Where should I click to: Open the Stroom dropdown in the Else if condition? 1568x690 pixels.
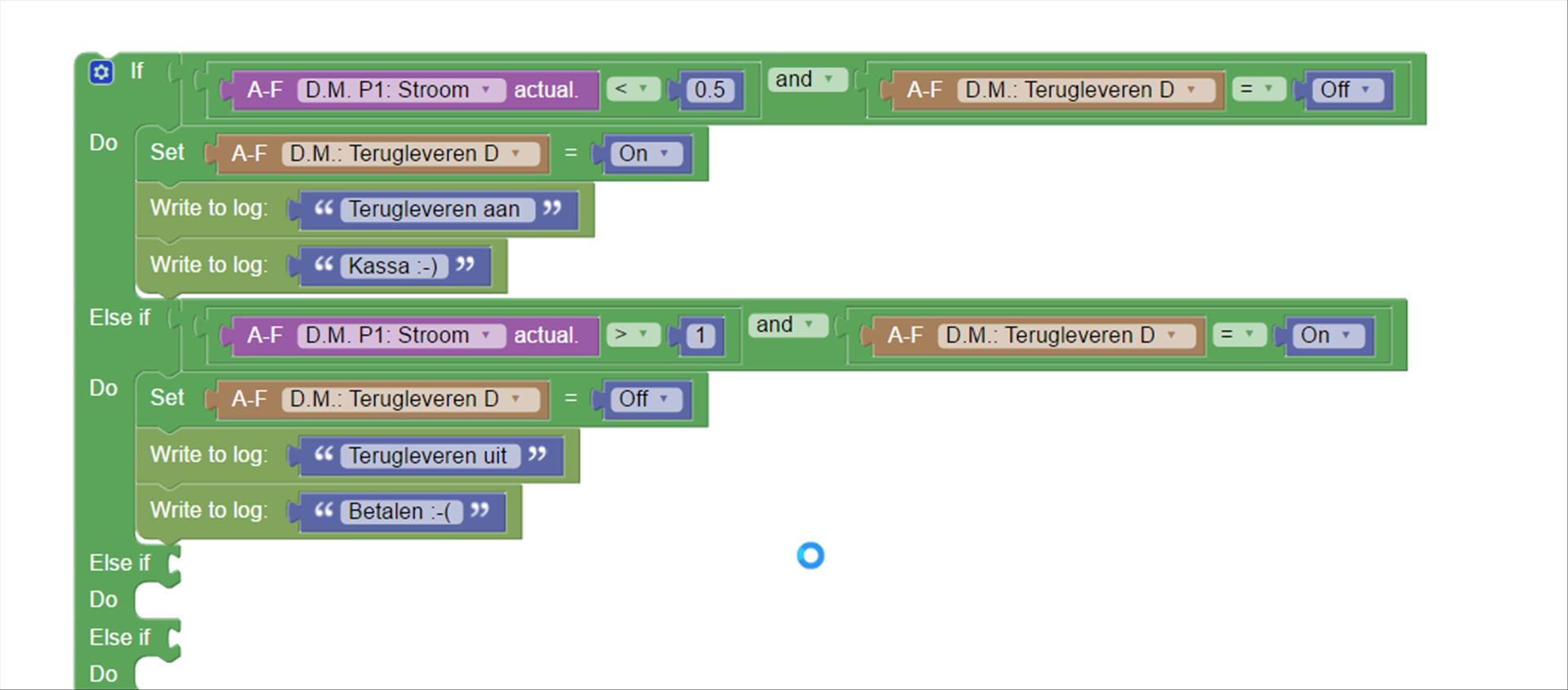[x=401, y=336]
